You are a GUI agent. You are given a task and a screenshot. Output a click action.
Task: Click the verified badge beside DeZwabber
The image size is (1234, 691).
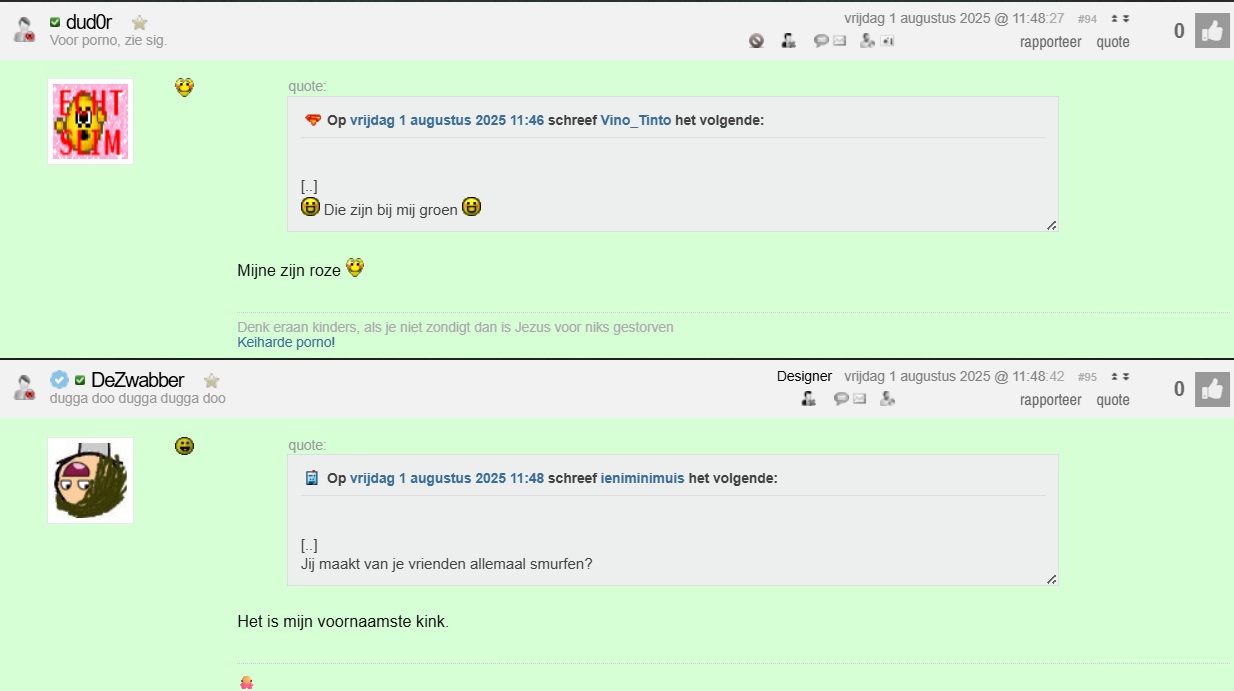(60, 380)
